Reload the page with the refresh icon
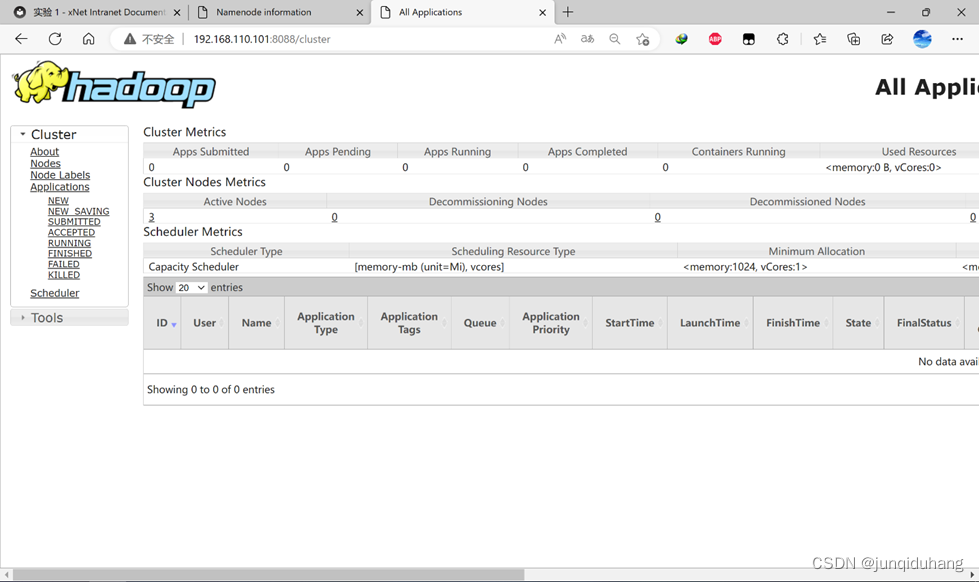This screenshot has width=979, height=582. pyautogui.click(x=55, y=39)
